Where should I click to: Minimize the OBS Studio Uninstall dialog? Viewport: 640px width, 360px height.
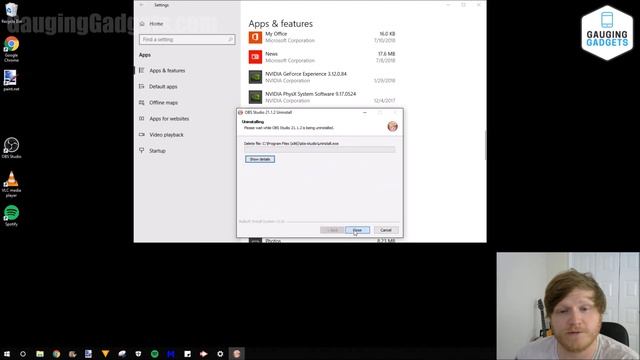365,112
